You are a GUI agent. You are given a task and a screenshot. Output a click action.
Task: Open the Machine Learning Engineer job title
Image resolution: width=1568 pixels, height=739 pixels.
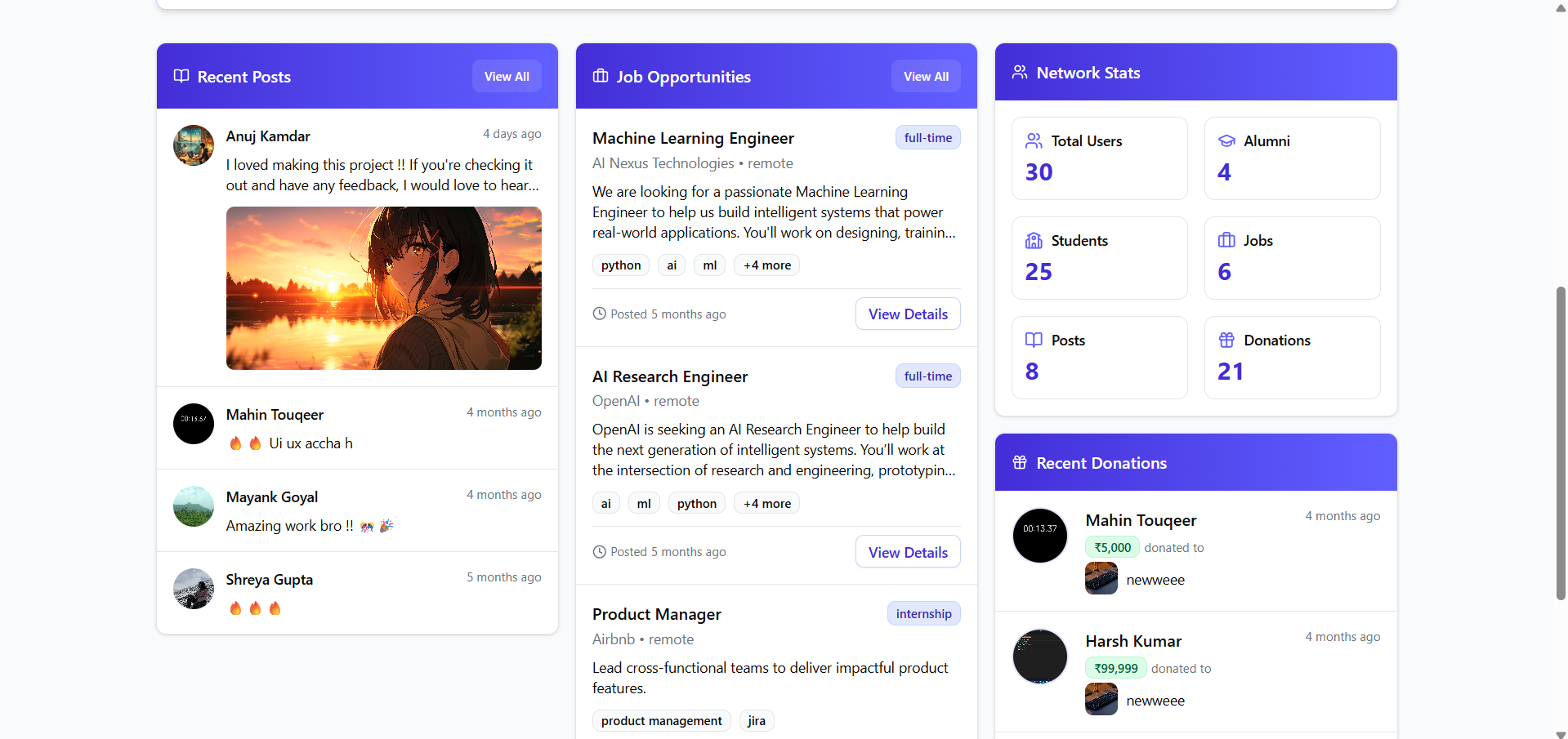[693, 138]
